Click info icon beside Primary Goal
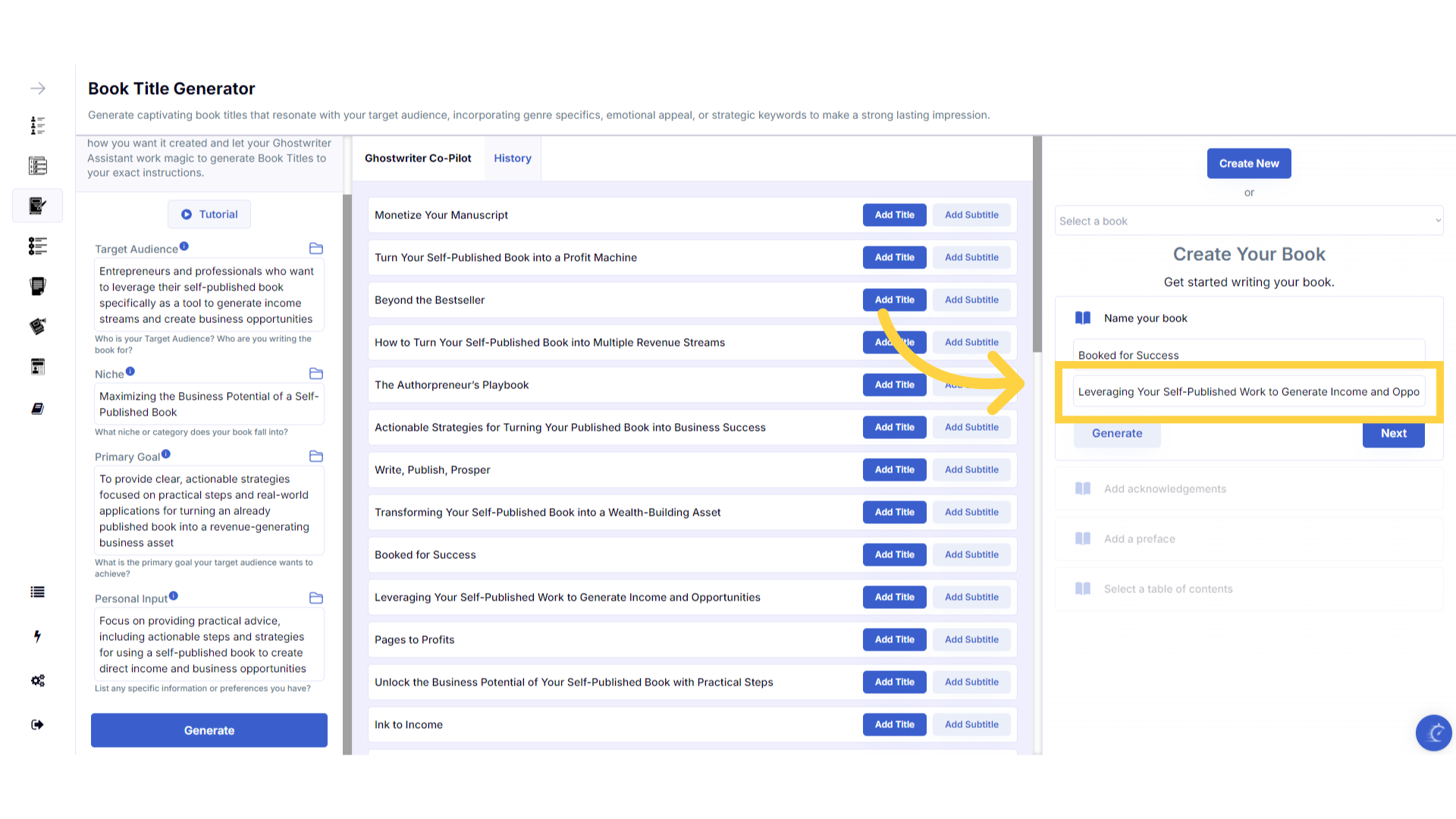 click(x=166, y=454)
